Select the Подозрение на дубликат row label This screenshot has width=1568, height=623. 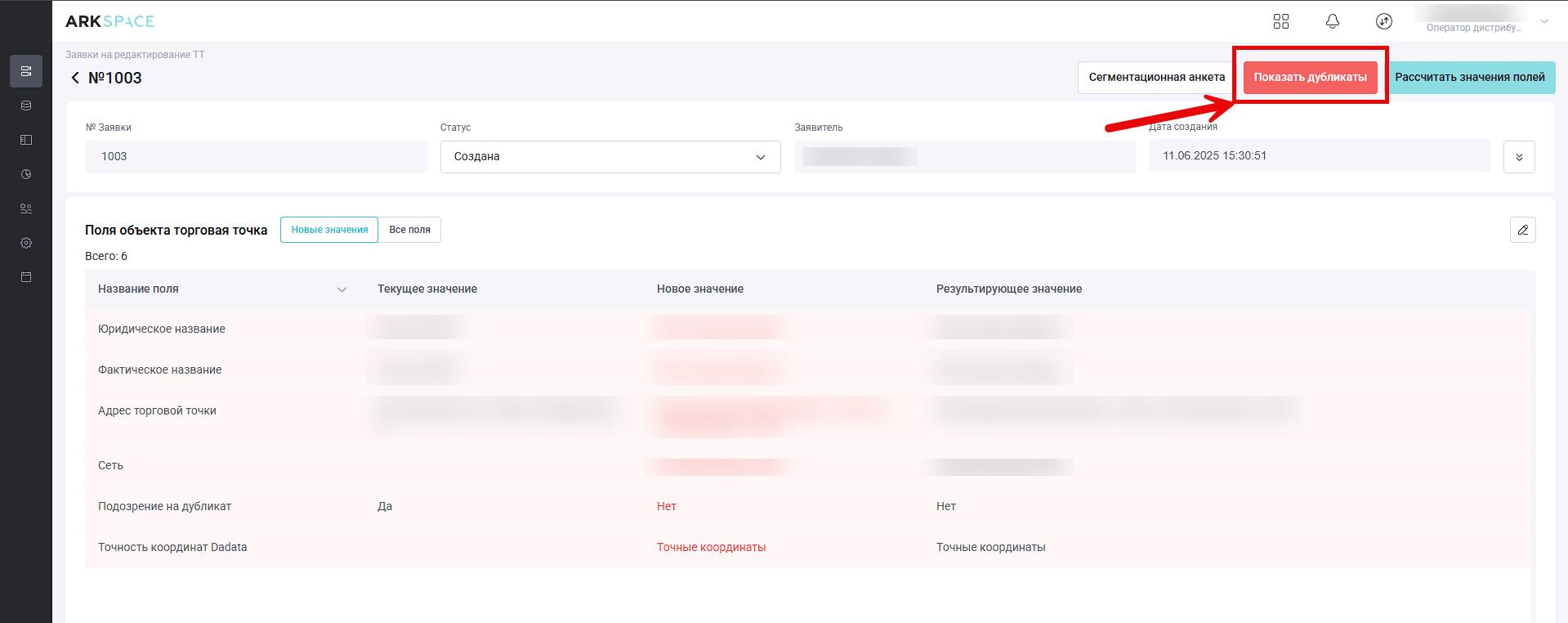(164, 506)
